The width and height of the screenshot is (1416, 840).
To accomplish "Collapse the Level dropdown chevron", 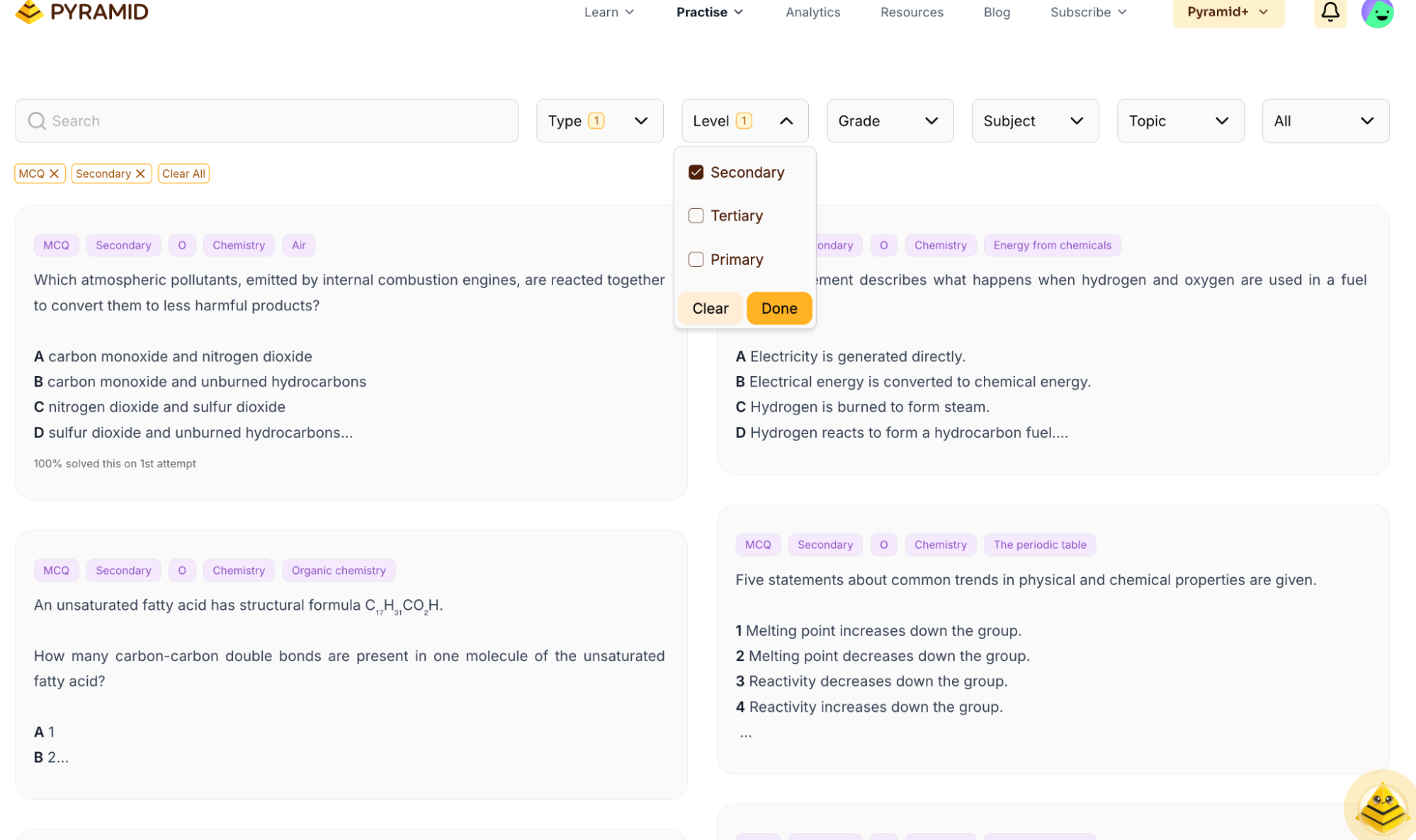I will pos(786,121).
